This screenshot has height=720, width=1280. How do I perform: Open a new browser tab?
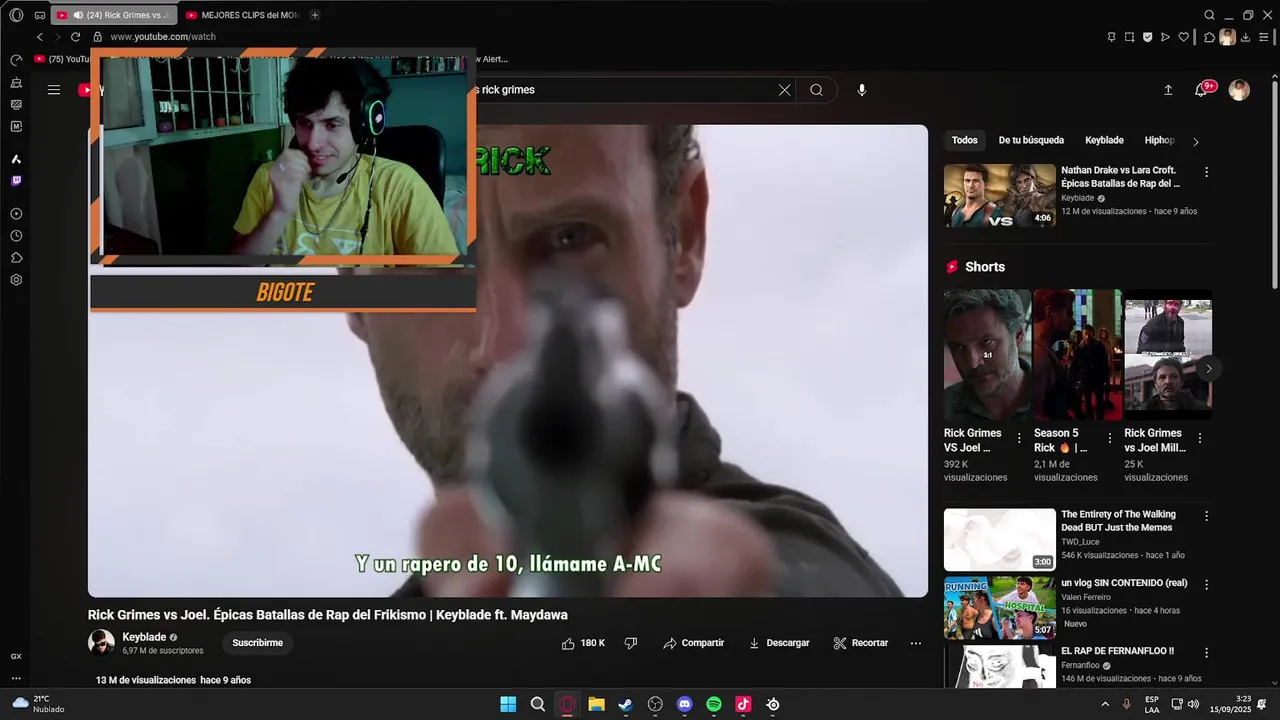coord(315,15)
